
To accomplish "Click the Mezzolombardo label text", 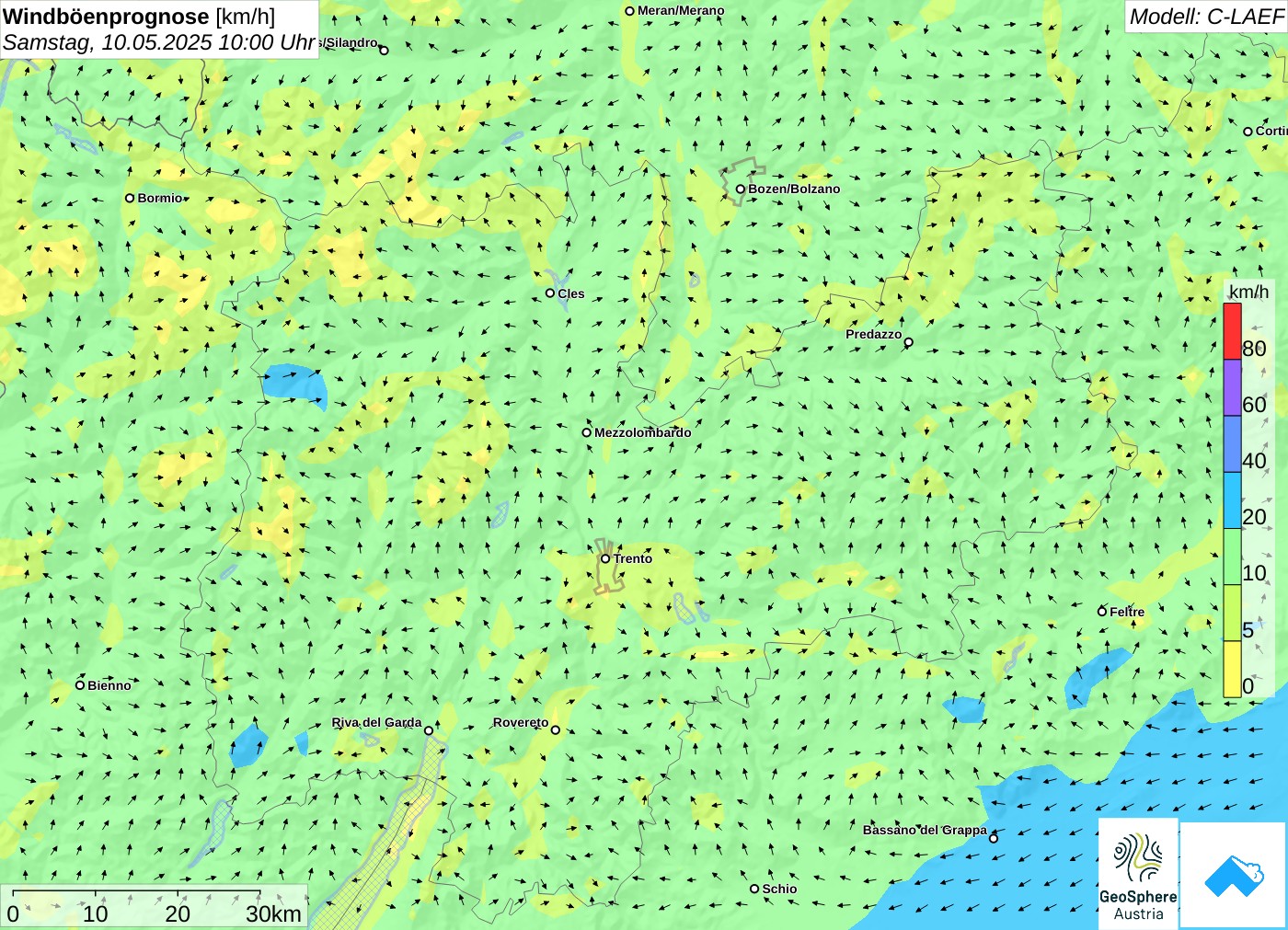I will pos(642,432).
